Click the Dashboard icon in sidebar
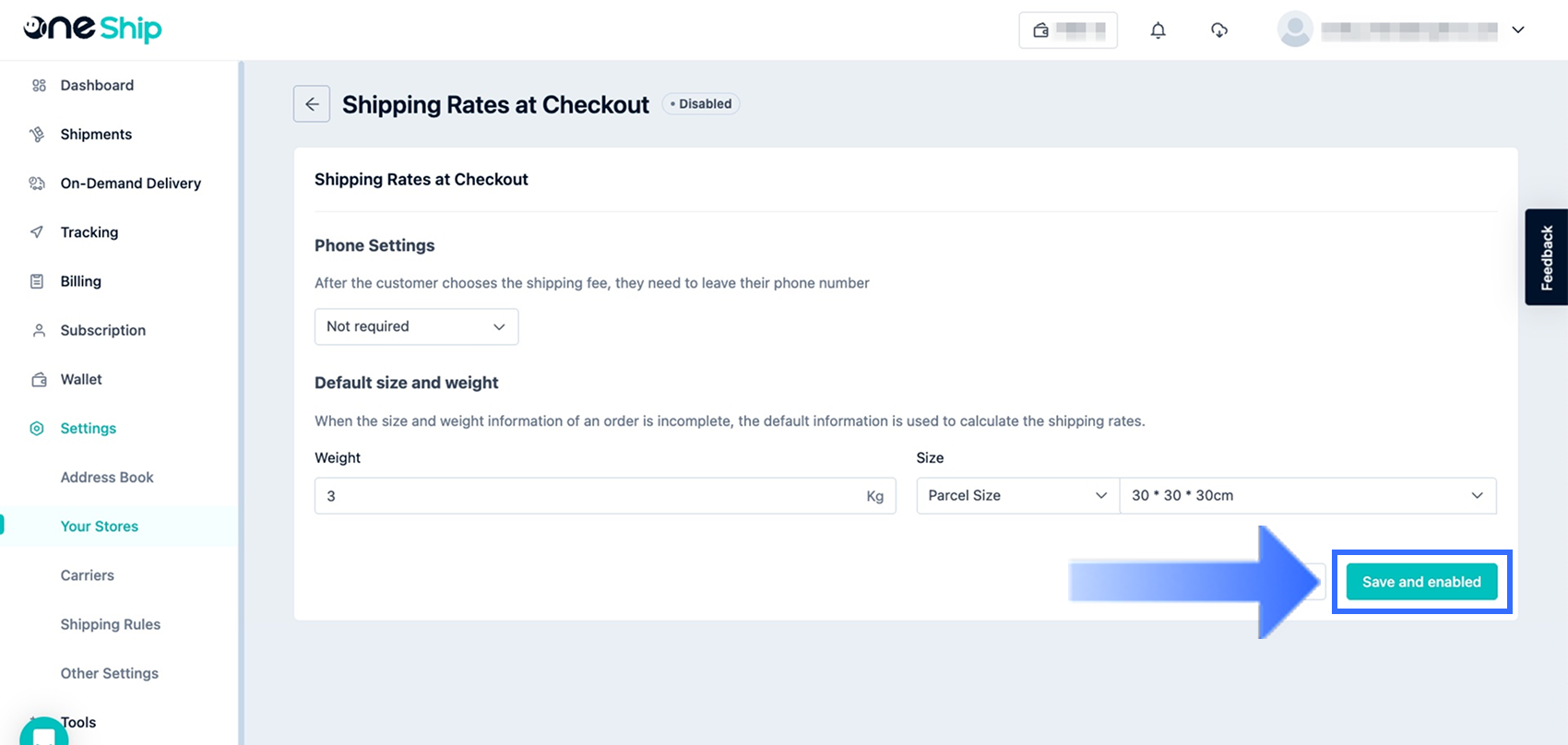Image resolution: width=1568 pixels, height=745 pixels. click(39, 86)
